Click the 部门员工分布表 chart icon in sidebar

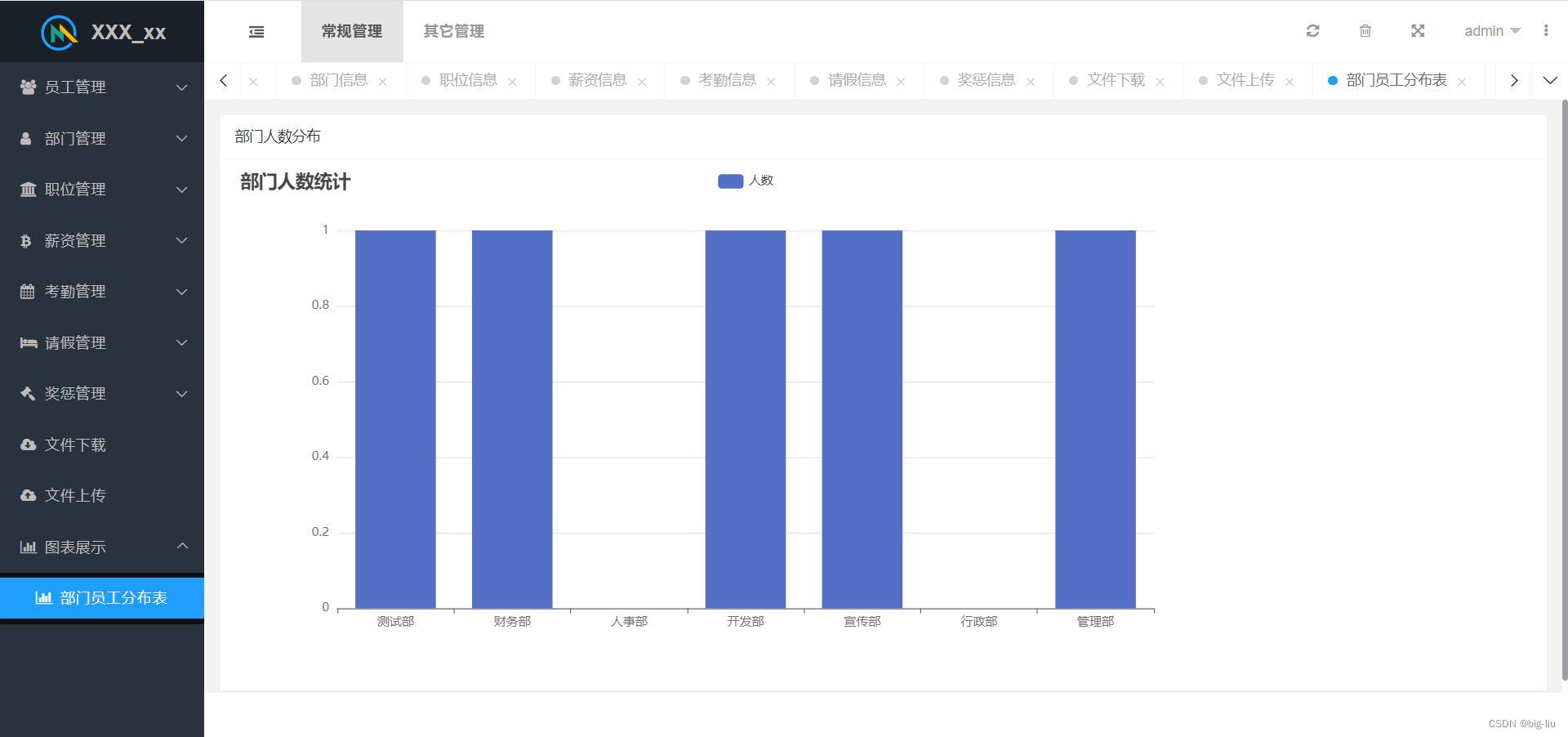[44, 597]
